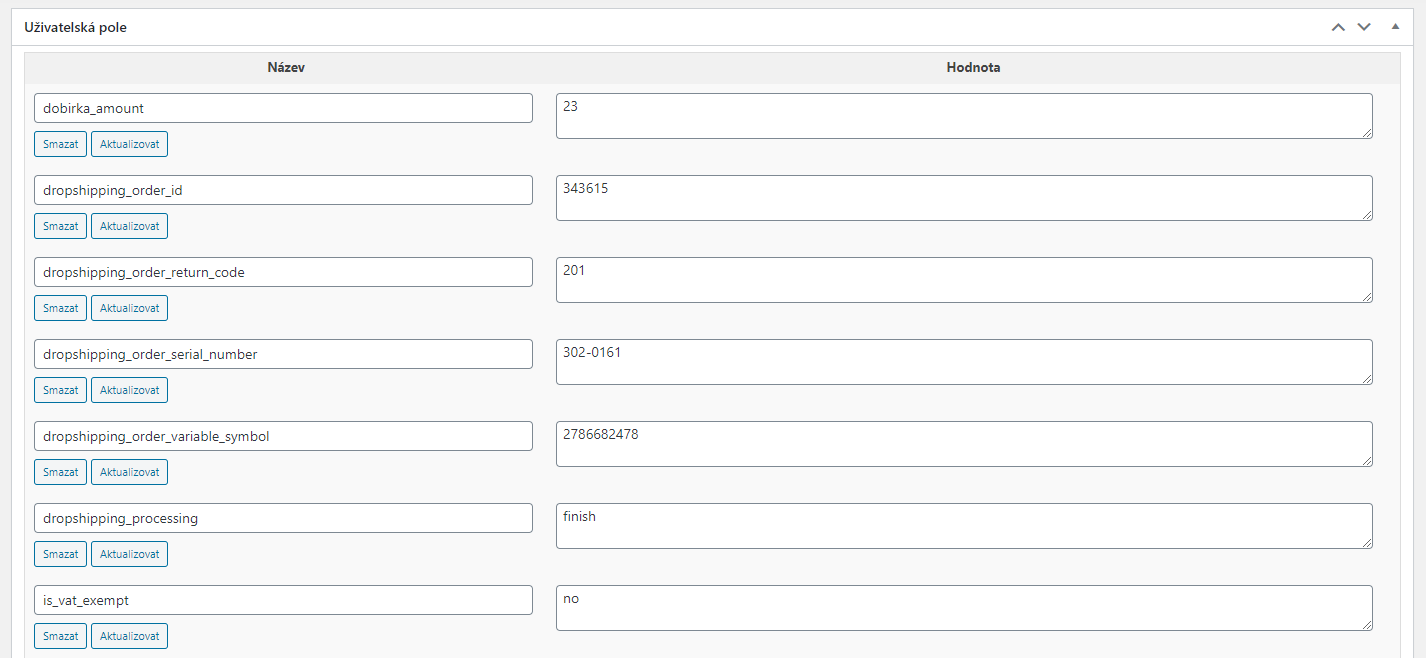The height and width of the screenshot is (658, 1426).
Task: Update dobirka_amount field with Aktualizovat
Action: tap(130, 144)
